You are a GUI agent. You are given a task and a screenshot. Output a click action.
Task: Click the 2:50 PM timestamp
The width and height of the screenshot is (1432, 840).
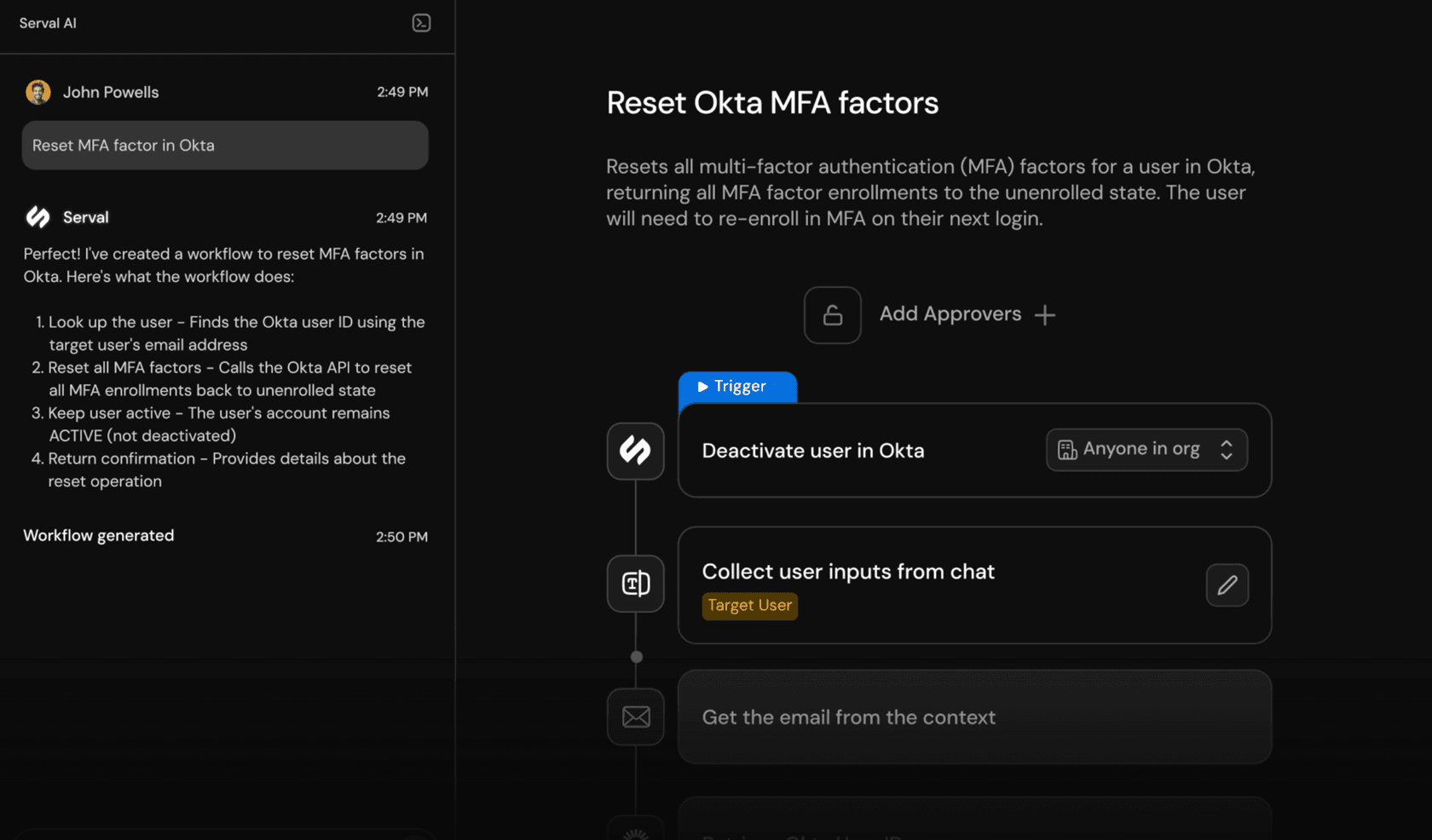pyautogui.click(x=401, y=537)
